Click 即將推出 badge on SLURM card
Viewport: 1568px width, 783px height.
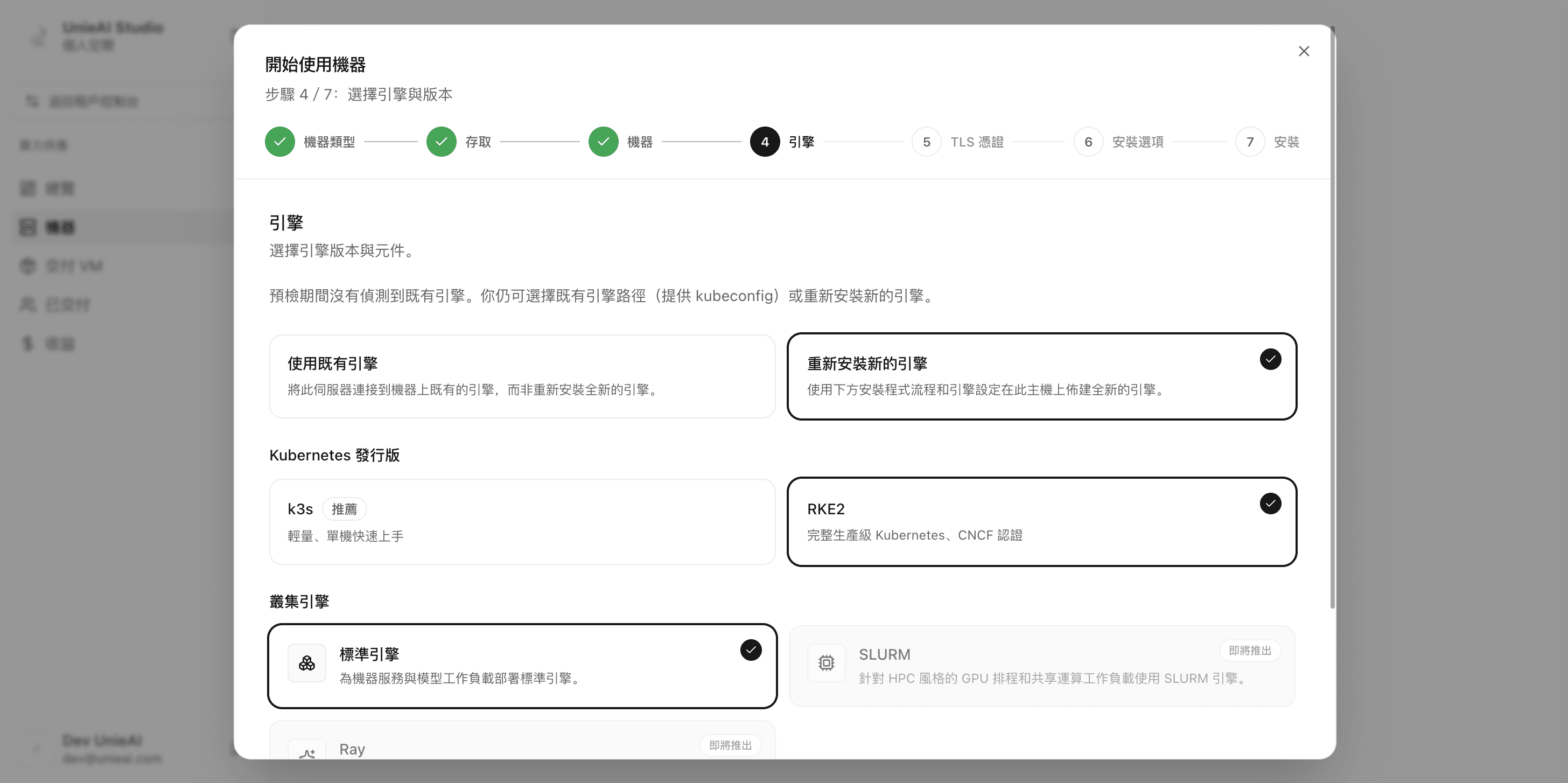point(1250,651)
